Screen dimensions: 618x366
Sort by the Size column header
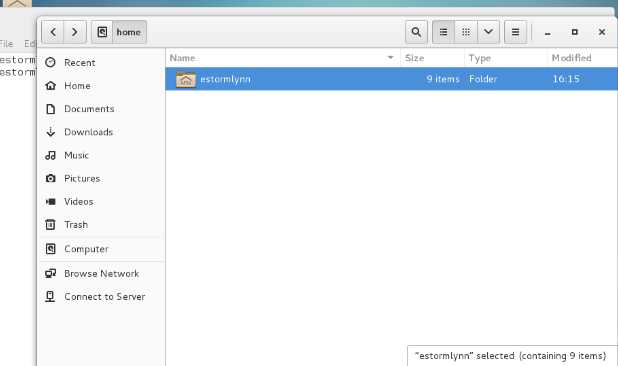click(x=432, y=58)
